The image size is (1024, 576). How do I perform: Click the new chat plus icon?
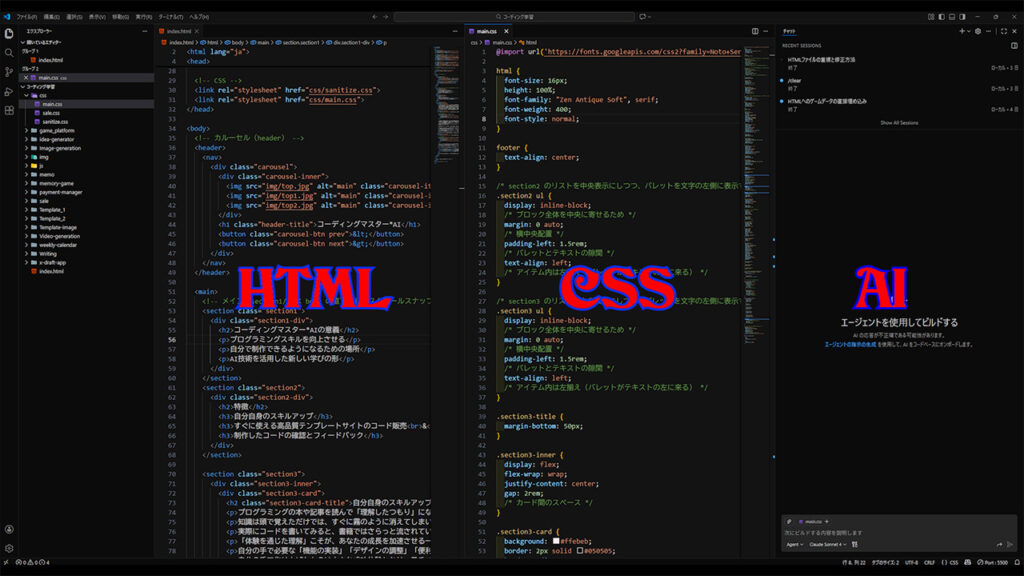(x=961, y=31)
